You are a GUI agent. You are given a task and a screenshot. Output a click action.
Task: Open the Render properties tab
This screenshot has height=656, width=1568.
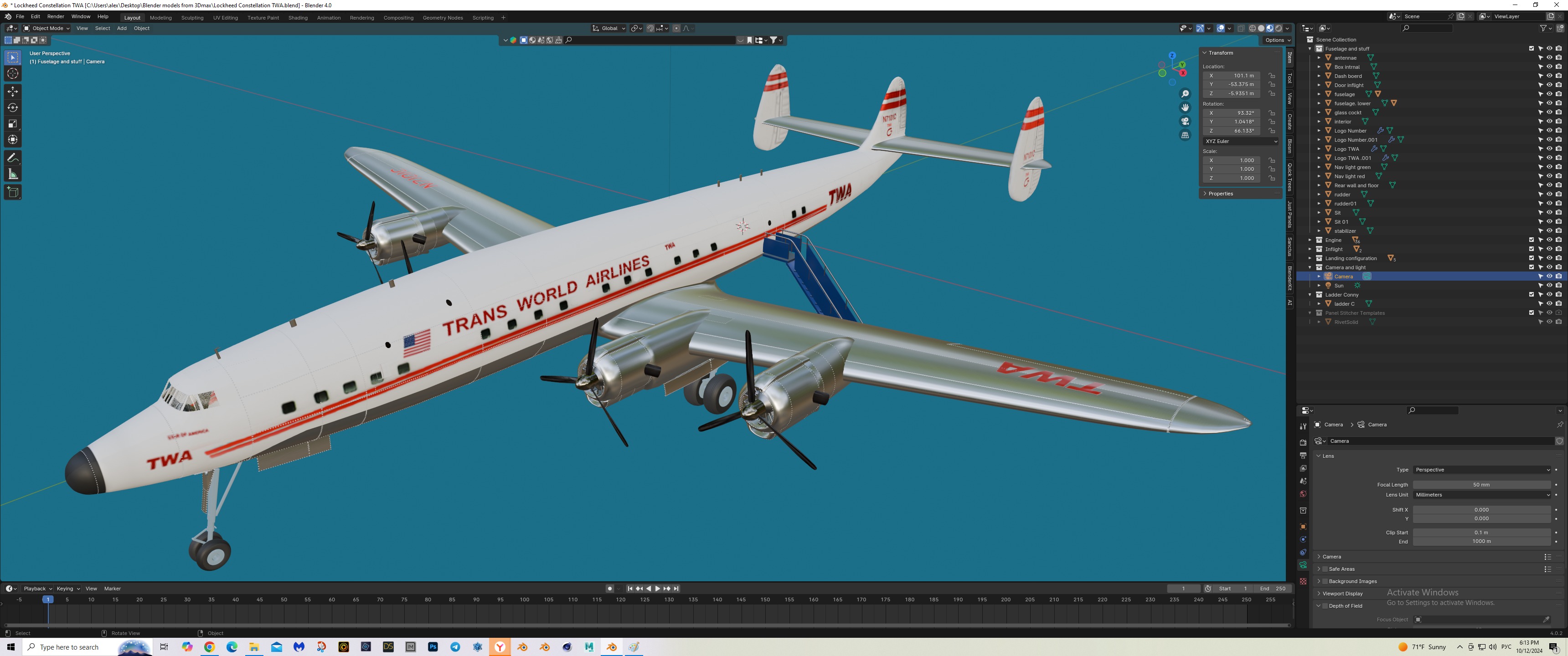[x=1303, y=442]
